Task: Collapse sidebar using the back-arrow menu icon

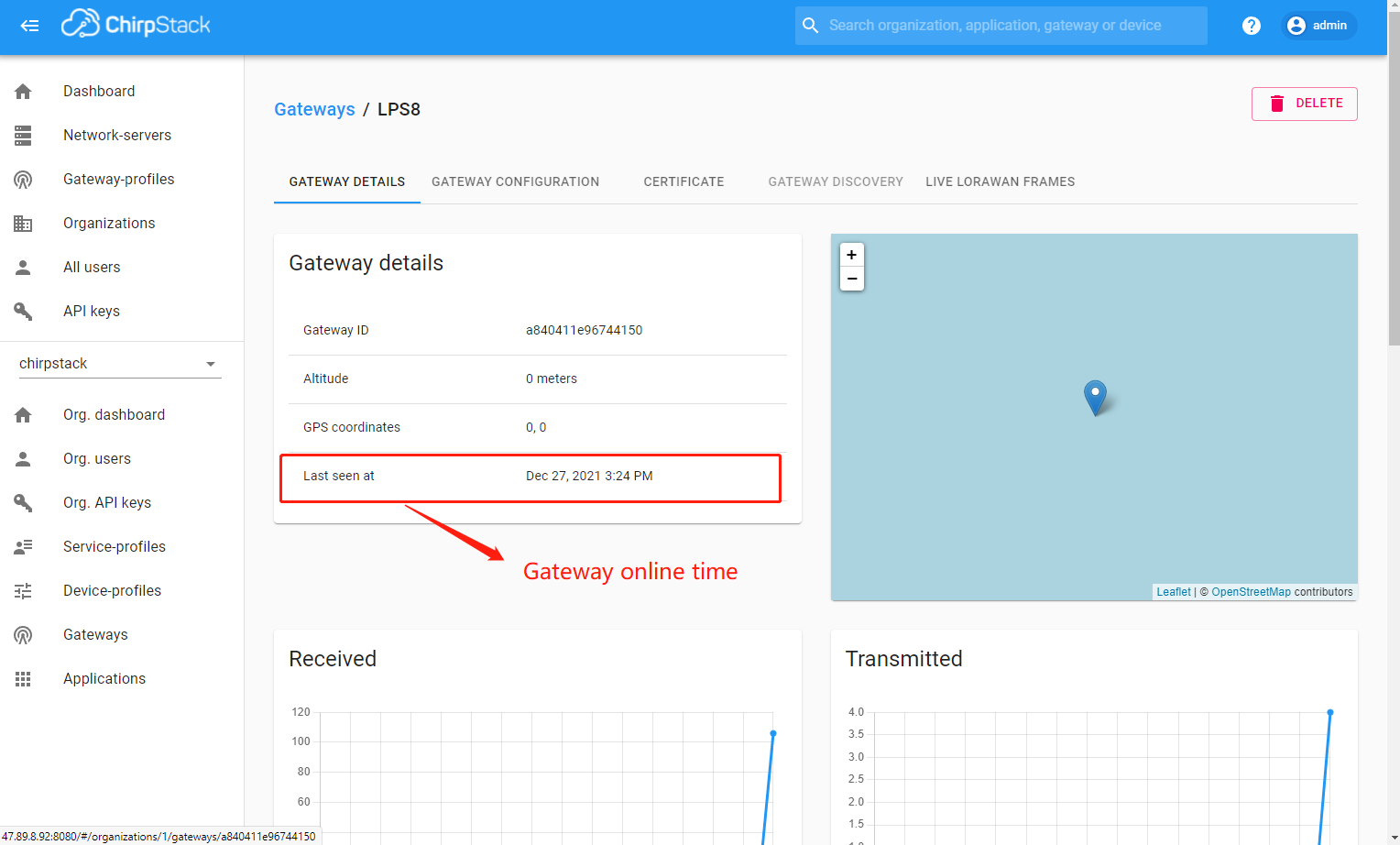Action: [x=29, y=26]
